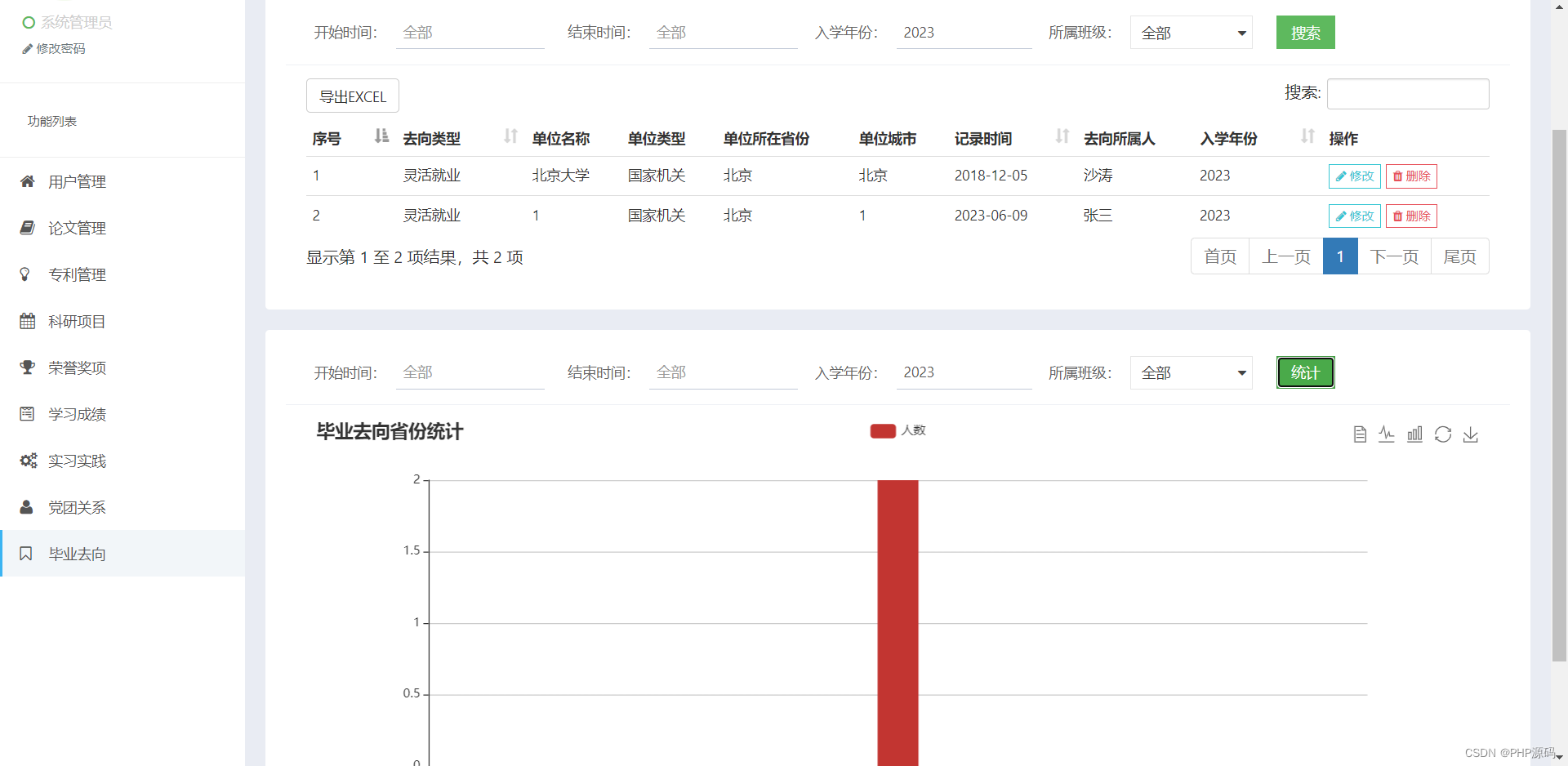Image resolution: width=1568 pixels, height=766 pixels.
Task: Click the green 统计 button
Action: click(x=1305, y=372)
